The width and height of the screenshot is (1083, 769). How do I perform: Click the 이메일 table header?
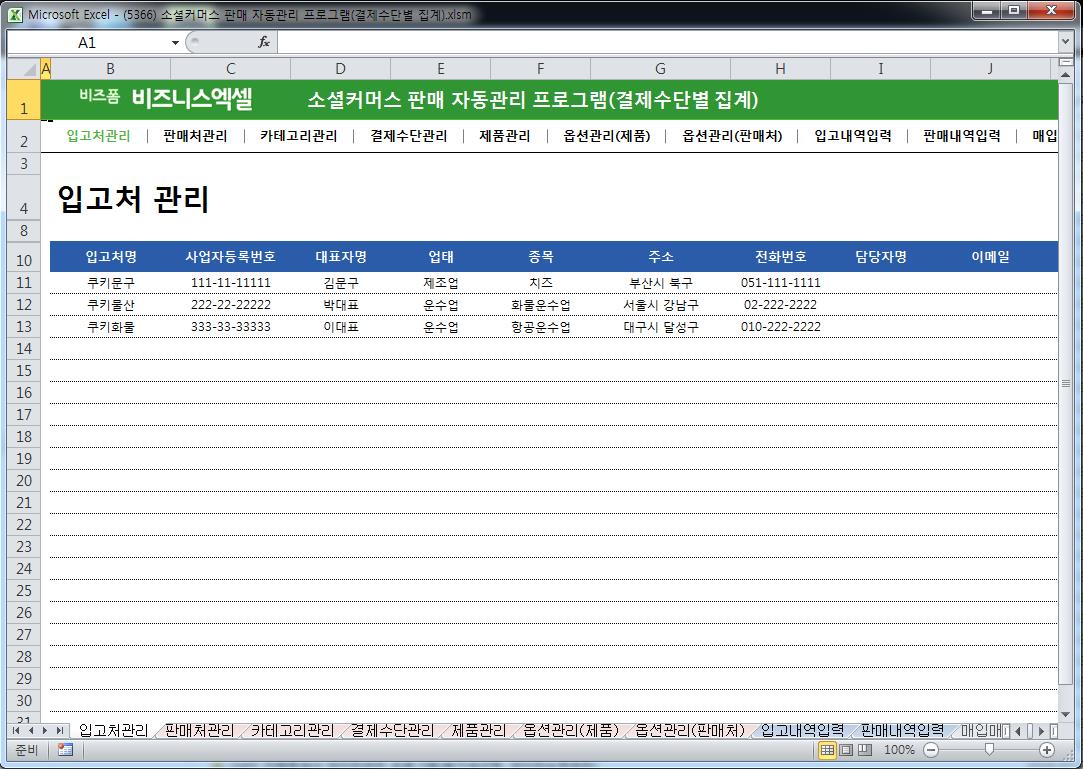click(x=990, y=256)
